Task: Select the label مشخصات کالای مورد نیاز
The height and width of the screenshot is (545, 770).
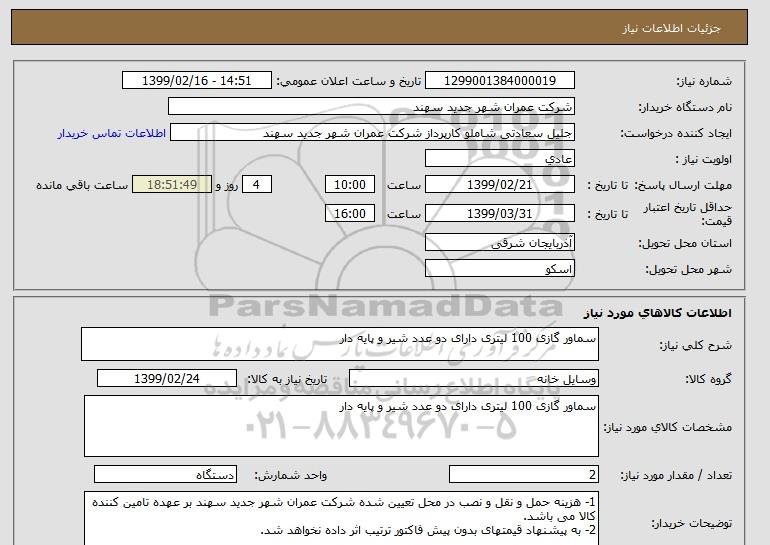Action: click(667, 427)
